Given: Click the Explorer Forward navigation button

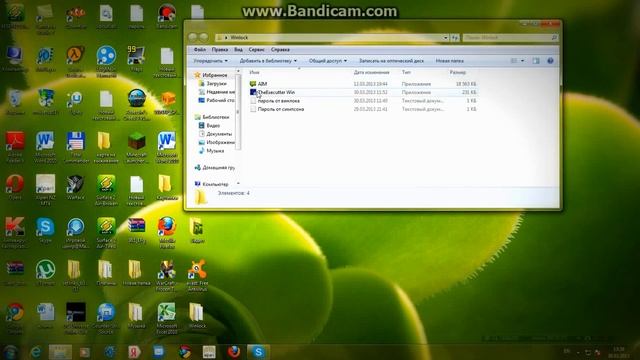Looking at the screenshot, I should 204,37.
